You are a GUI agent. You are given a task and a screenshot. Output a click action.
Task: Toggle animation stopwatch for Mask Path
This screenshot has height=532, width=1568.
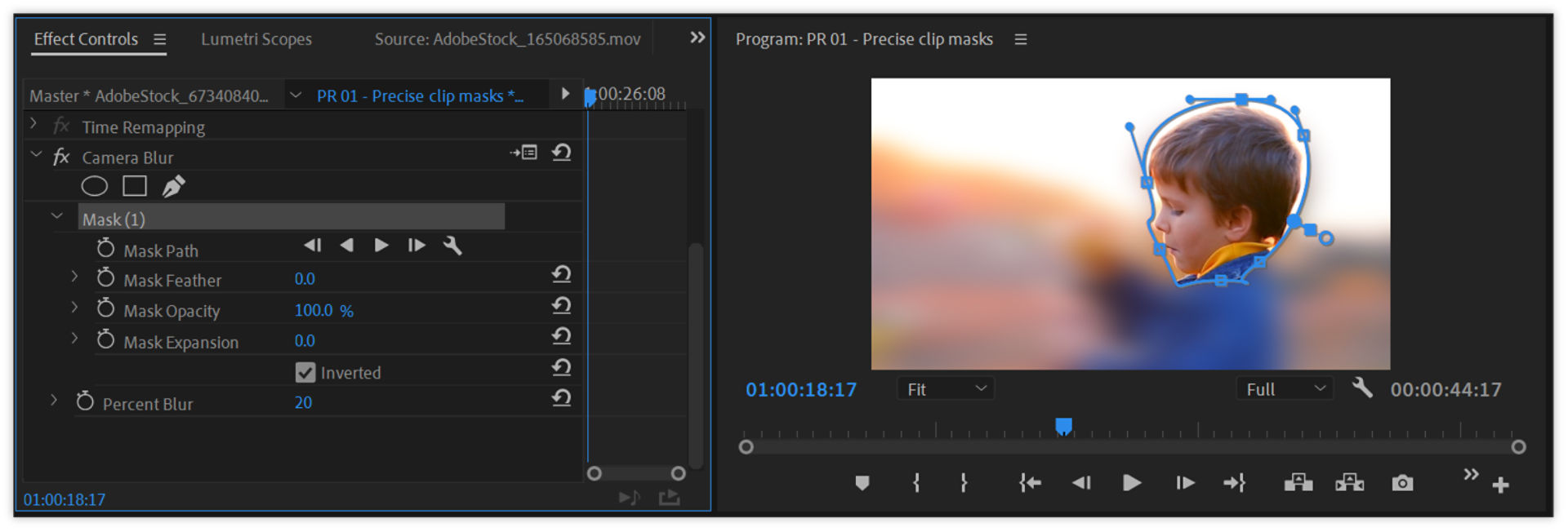(105, 248)
